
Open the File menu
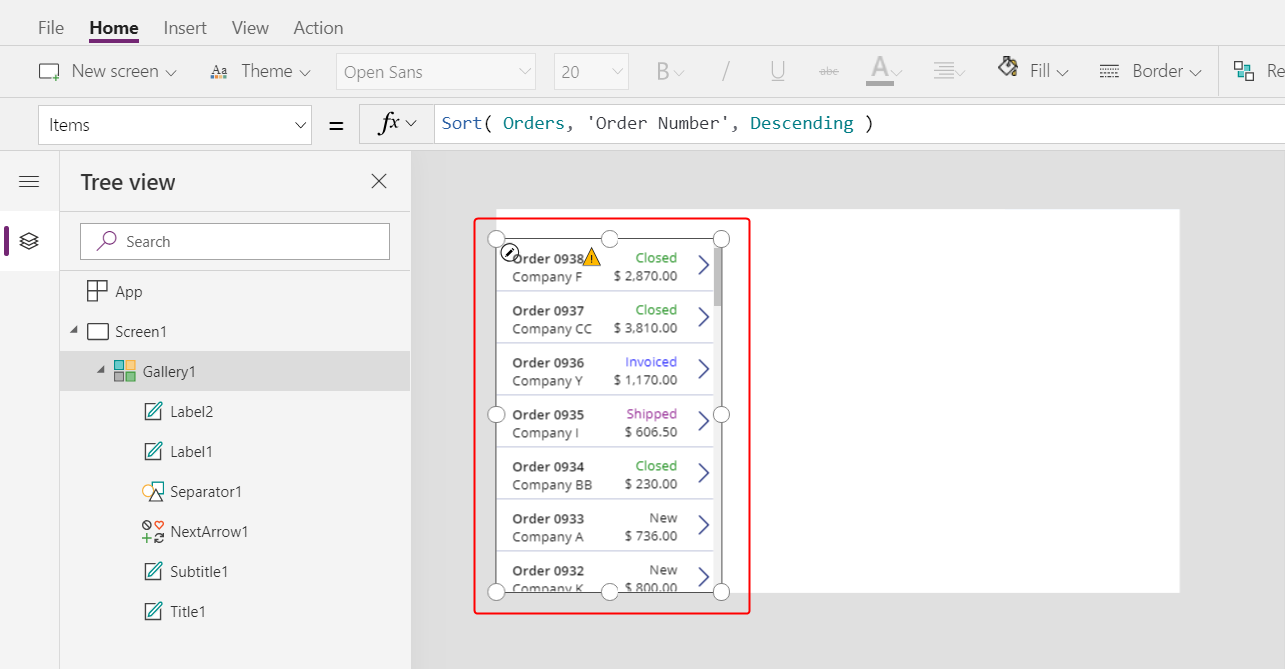pyautogui.click(x=51, y=28)
